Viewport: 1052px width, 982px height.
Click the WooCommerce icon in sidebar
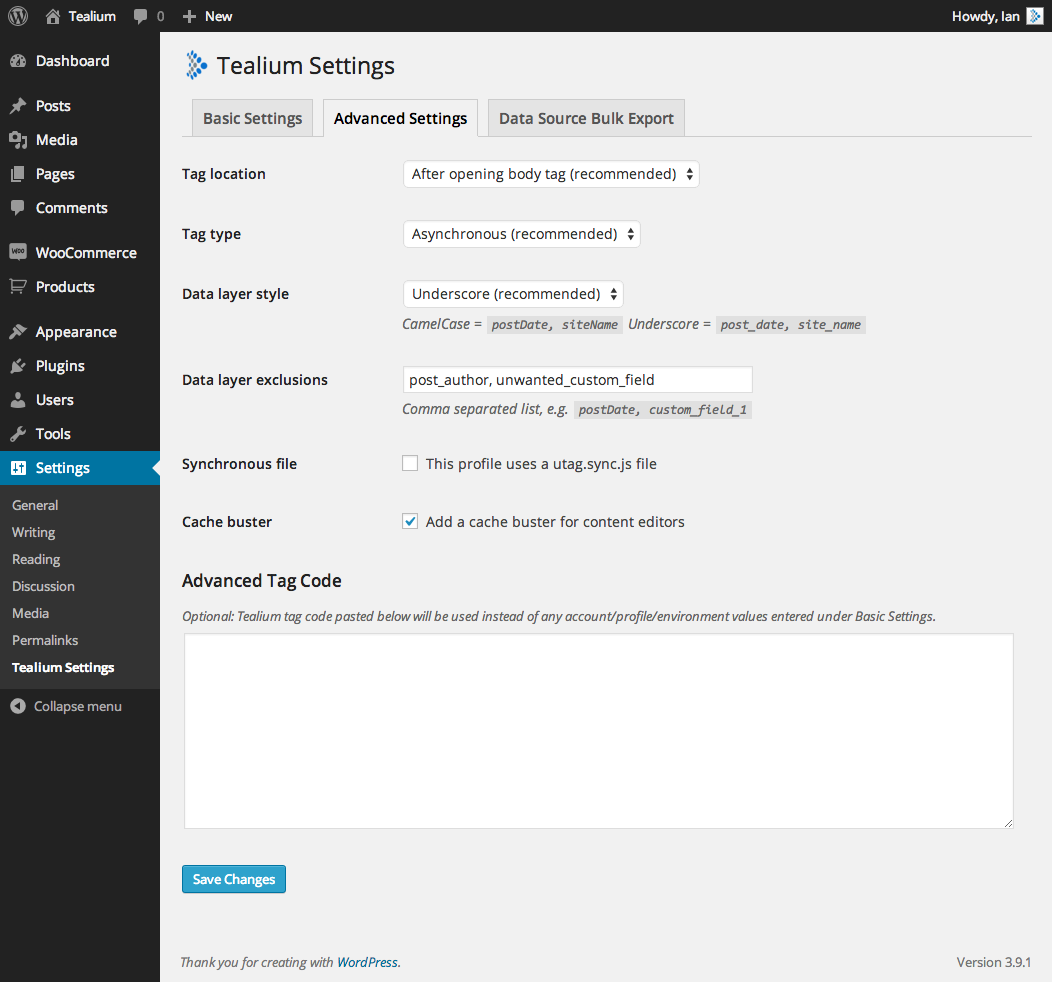tap(18, 253)
